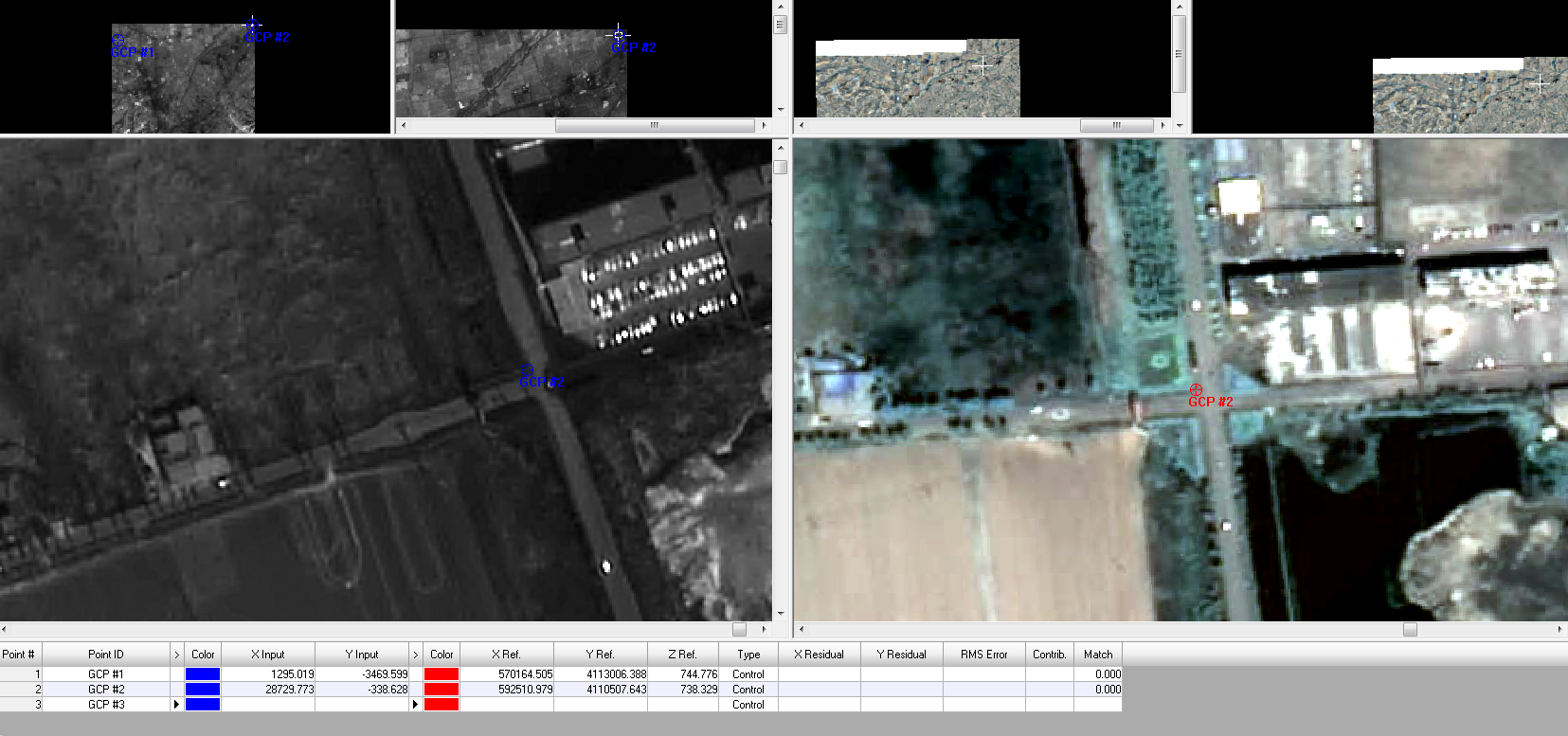1568x736 pixels.
Task: Click the horizontal scrollbar thumb under the grayscale main view
Action: click(x=740, y=630)
